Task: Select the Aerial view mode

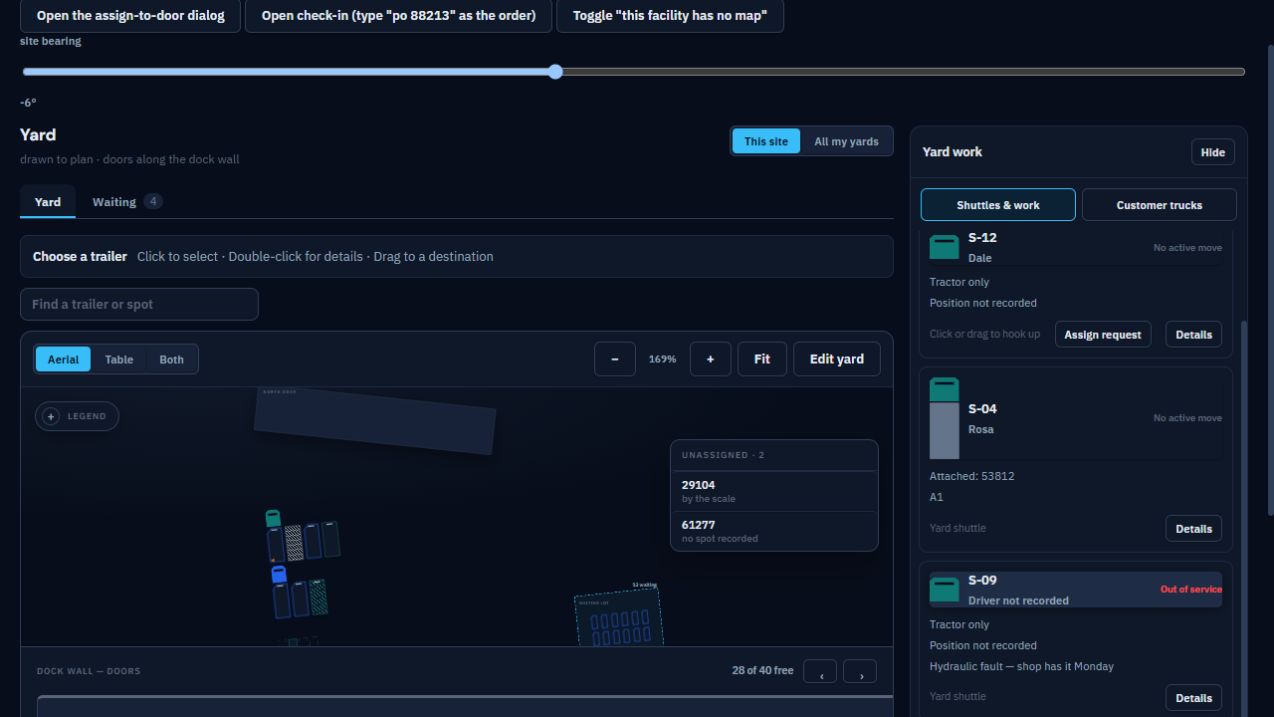Action: click(x=63, y=359)
